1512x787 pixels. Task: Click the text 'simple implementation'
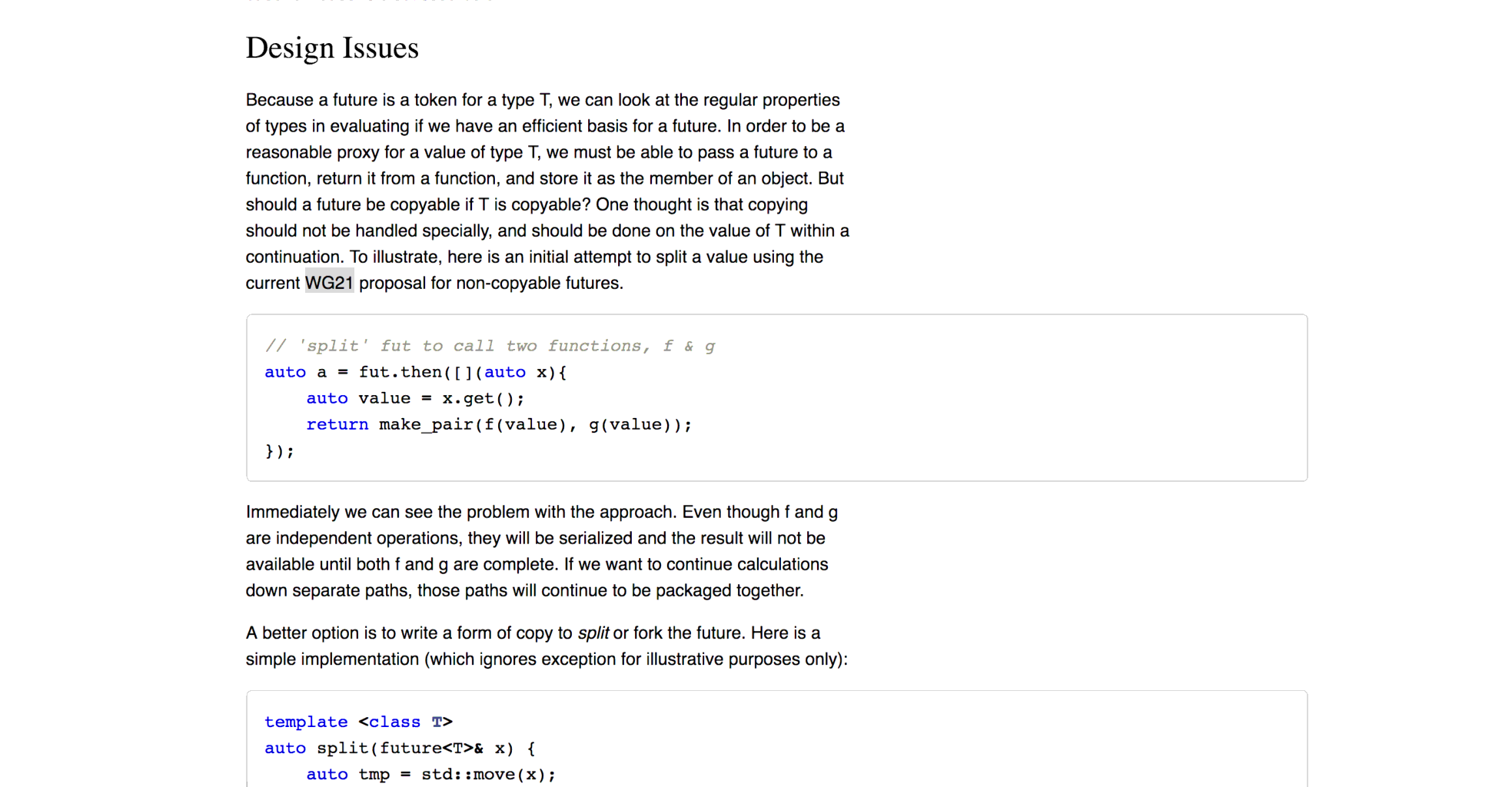click(x=332, y=659)
